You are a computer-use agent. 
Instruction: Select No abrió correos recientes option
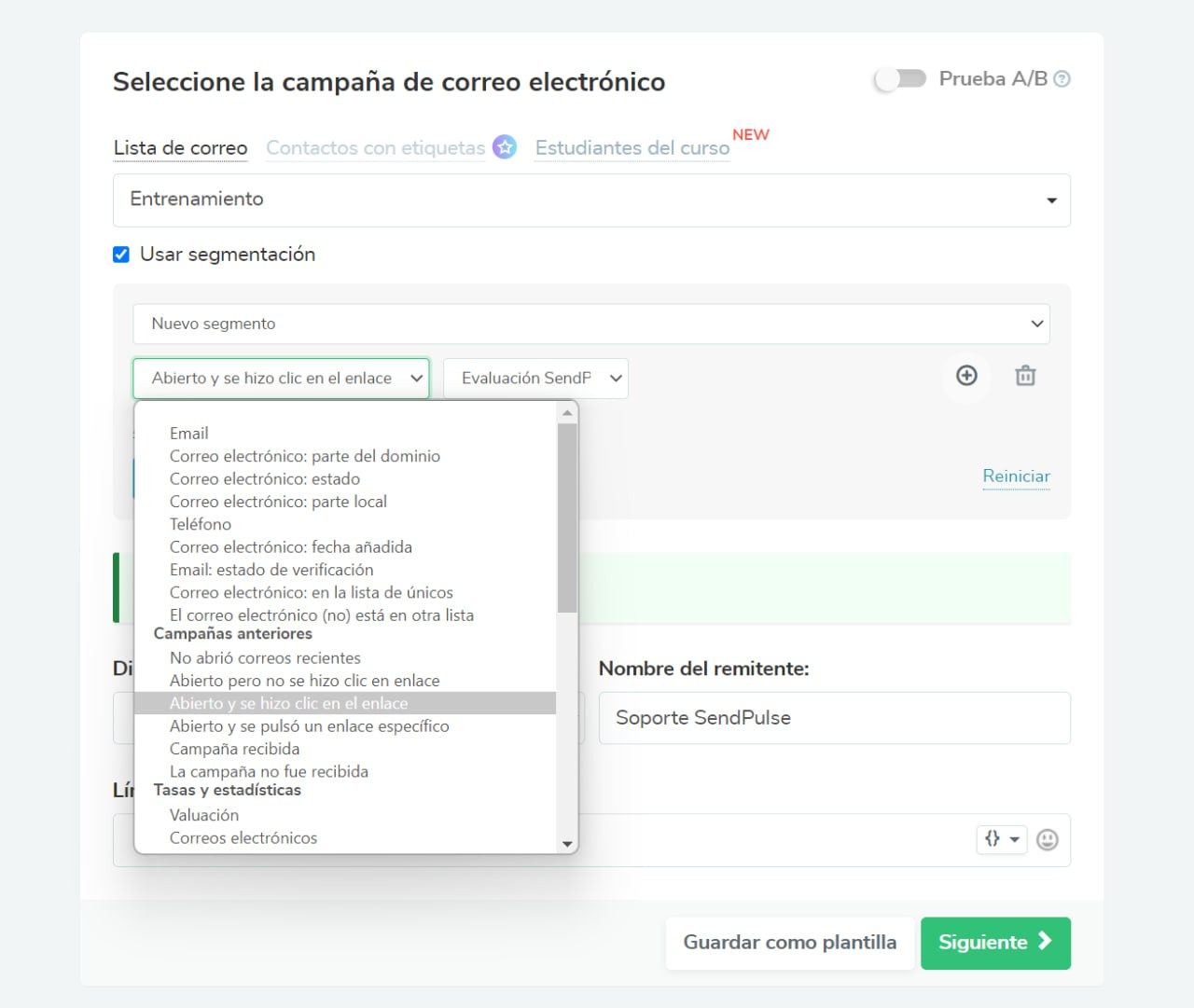tap(345, 658)
